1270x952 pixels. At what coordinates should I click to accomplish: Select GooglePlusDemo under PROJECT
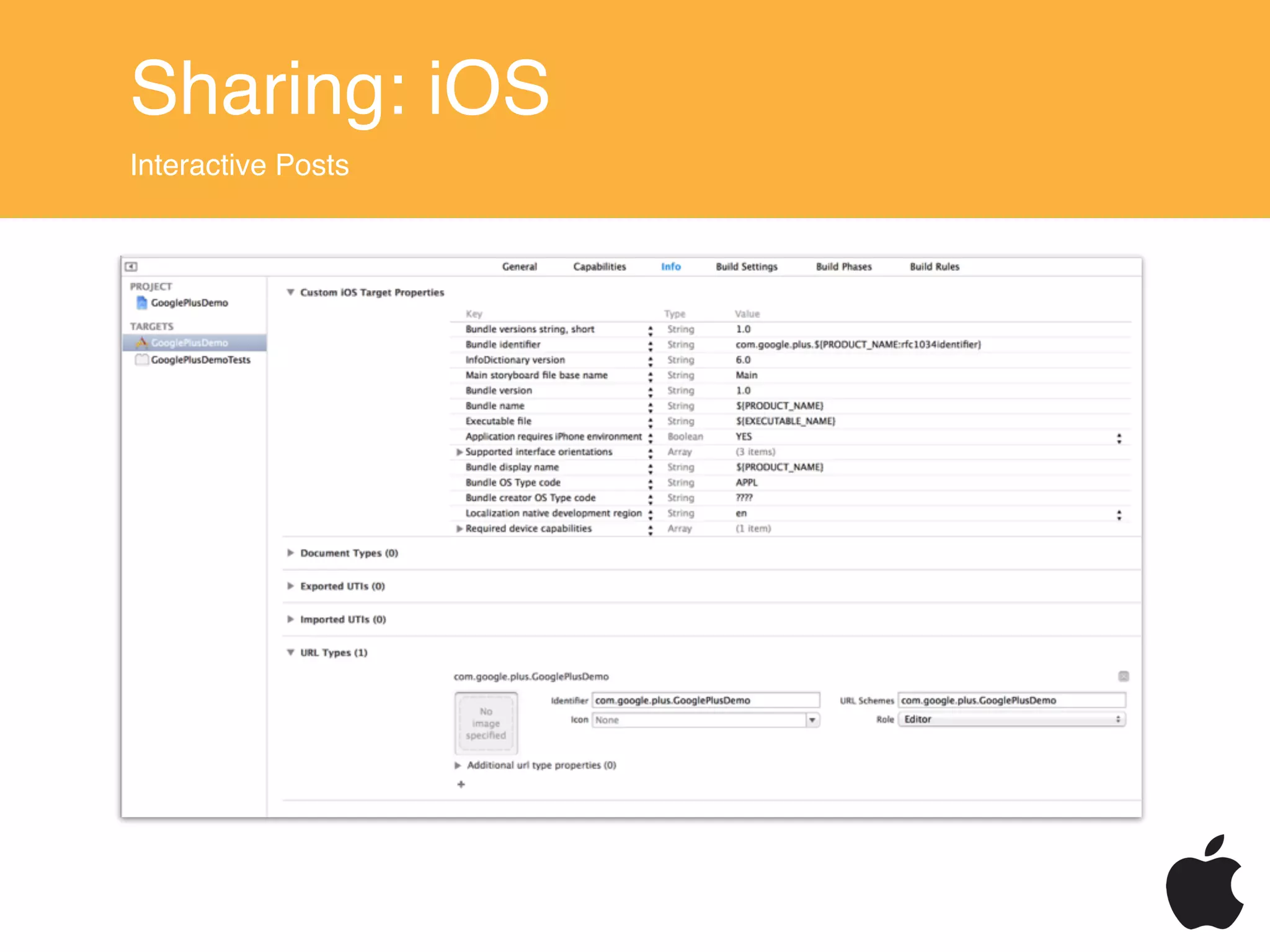(x=190, y=302)
